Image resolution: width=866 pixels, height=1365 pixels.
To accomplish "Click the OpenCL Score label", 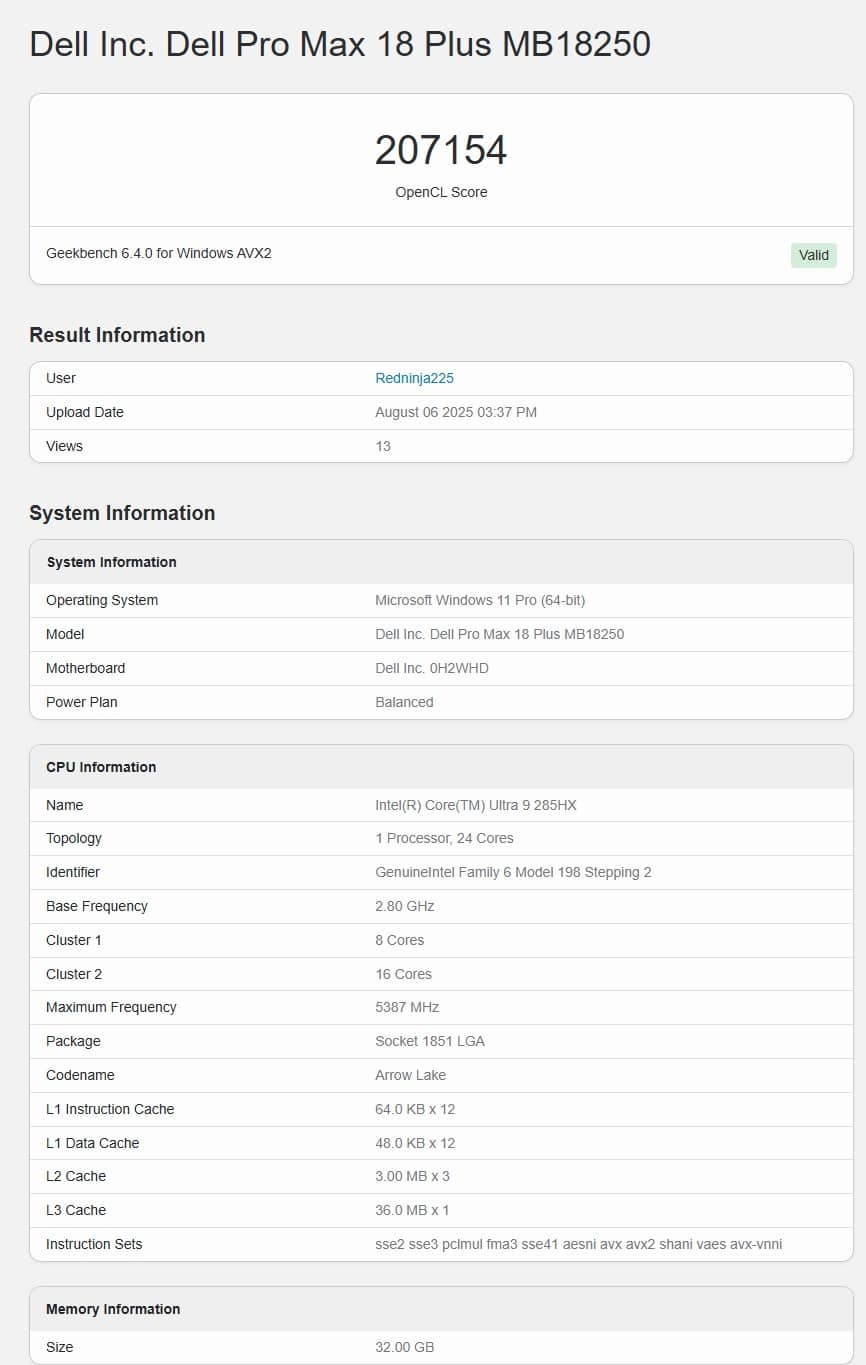I will tap(441, 192).
